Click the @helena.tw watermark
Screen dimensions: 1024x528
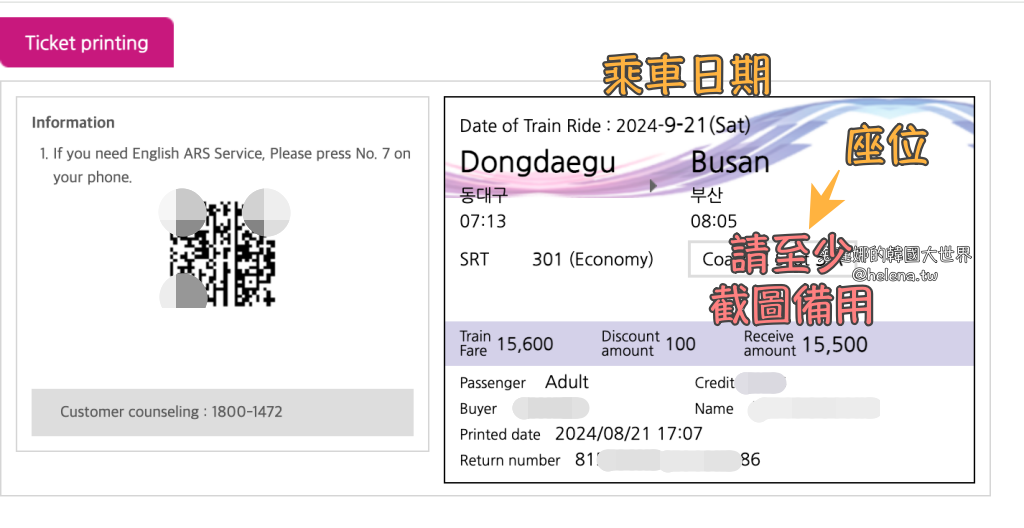(895, 274)
